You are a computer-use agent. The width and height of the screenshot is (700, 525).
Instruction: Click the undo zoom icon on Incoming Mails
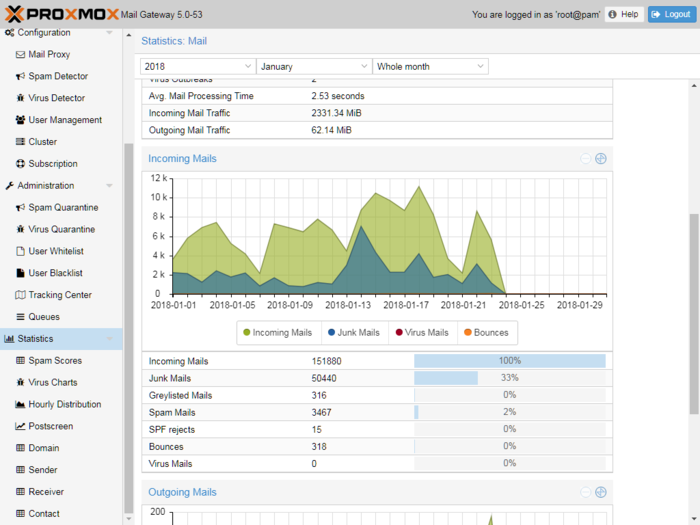(585, 159)
